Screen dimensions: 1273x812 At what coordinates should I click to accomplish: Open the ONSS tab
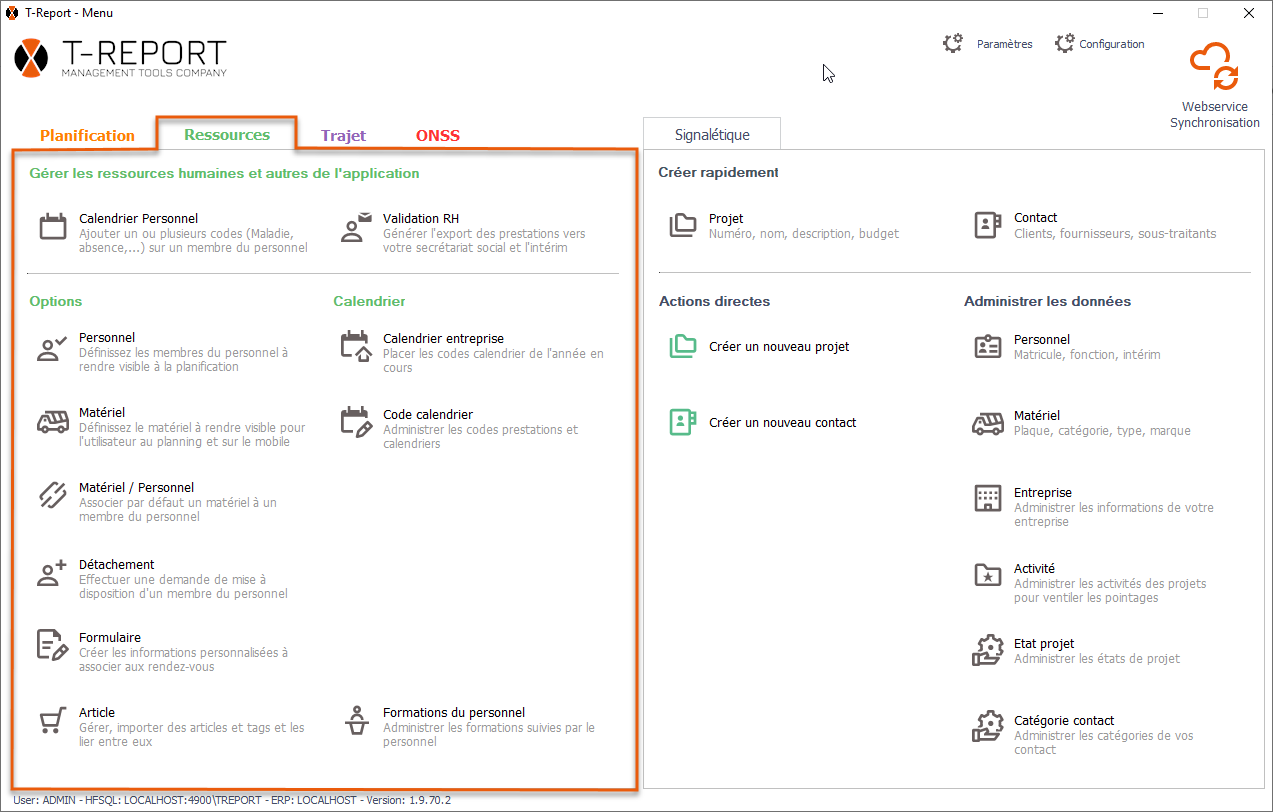pyautogui.click(x=437, y=136)
